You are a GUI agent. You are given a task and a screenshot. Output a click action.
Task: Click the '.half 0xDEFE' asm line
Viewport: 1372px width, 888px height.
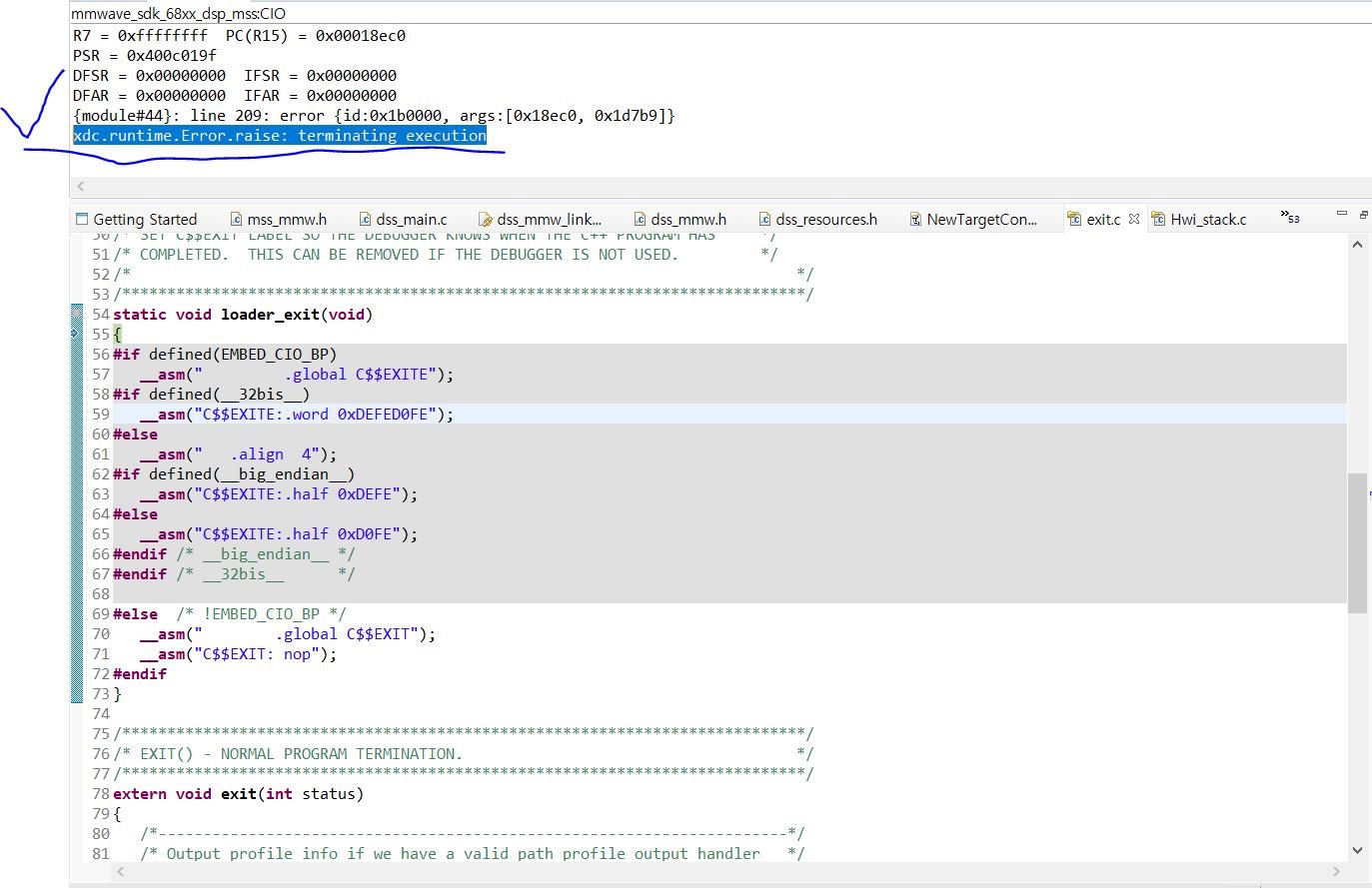pyautogui.click(x=279, y=493)
